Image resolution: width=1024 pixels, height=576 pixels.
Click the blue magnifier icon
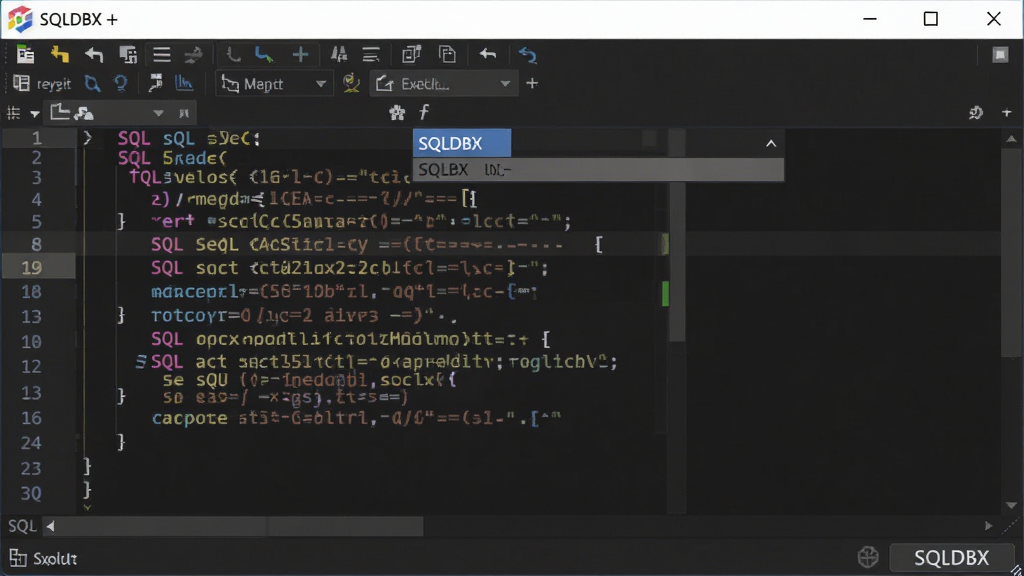(x=93, y=84)
